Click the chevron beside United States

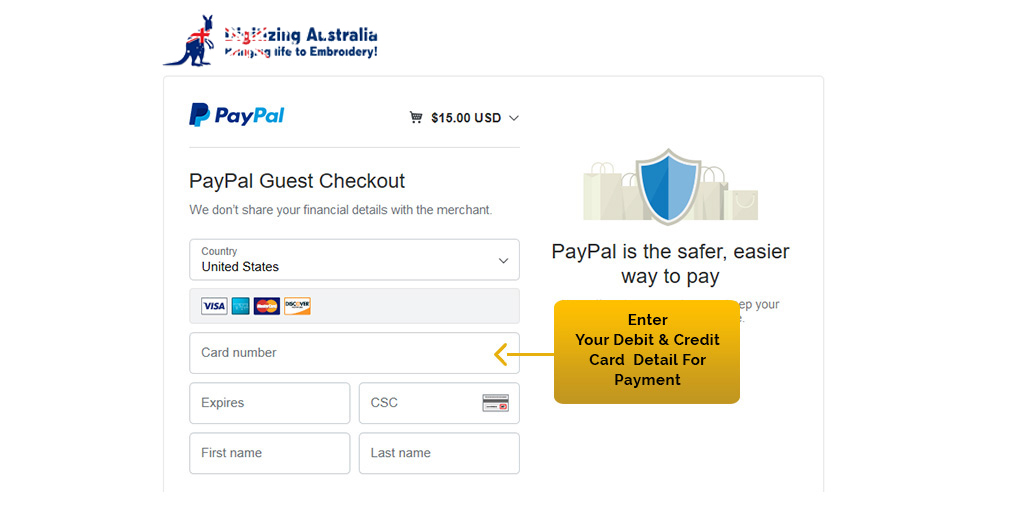[x=503, y=261]
